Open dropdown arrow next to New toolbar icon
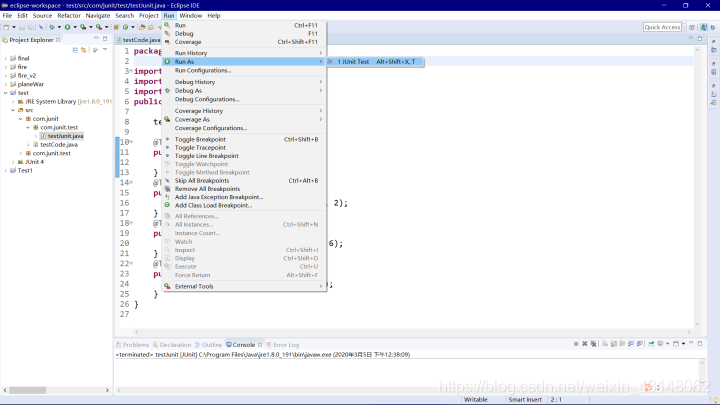 pyautogui.click(x=14, y=27)
